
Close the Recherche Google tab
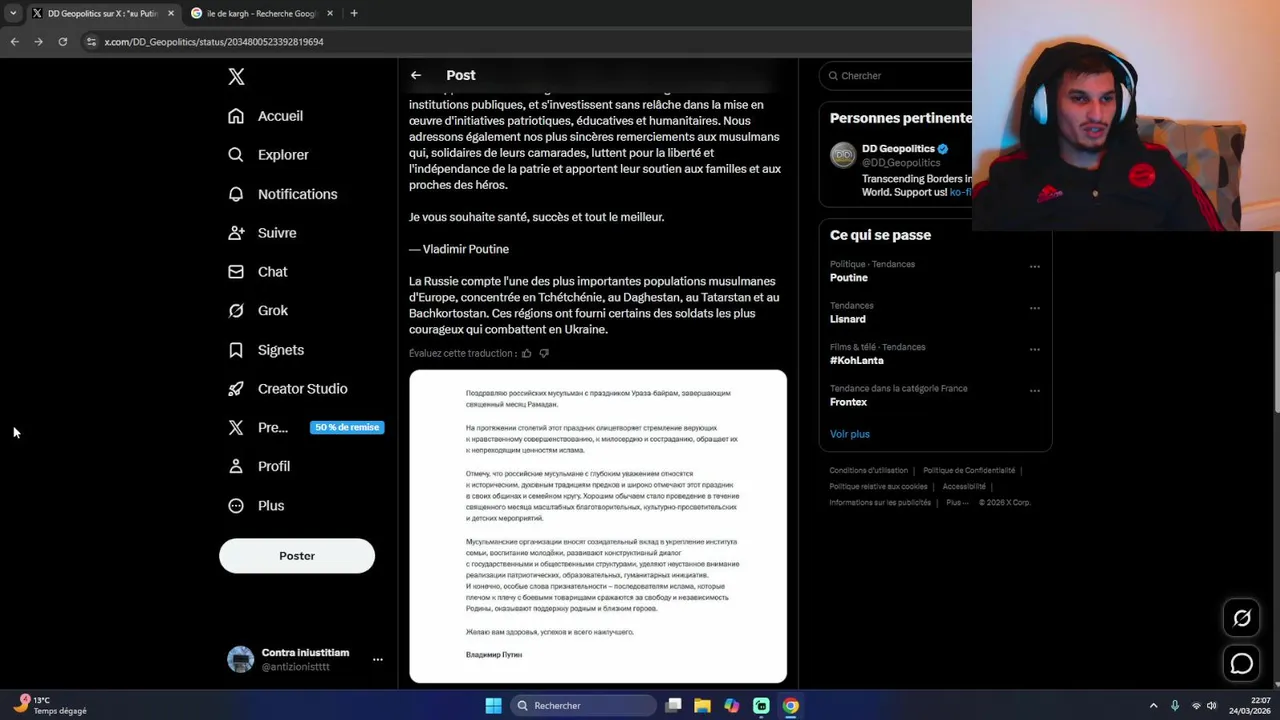click(330, 13)
